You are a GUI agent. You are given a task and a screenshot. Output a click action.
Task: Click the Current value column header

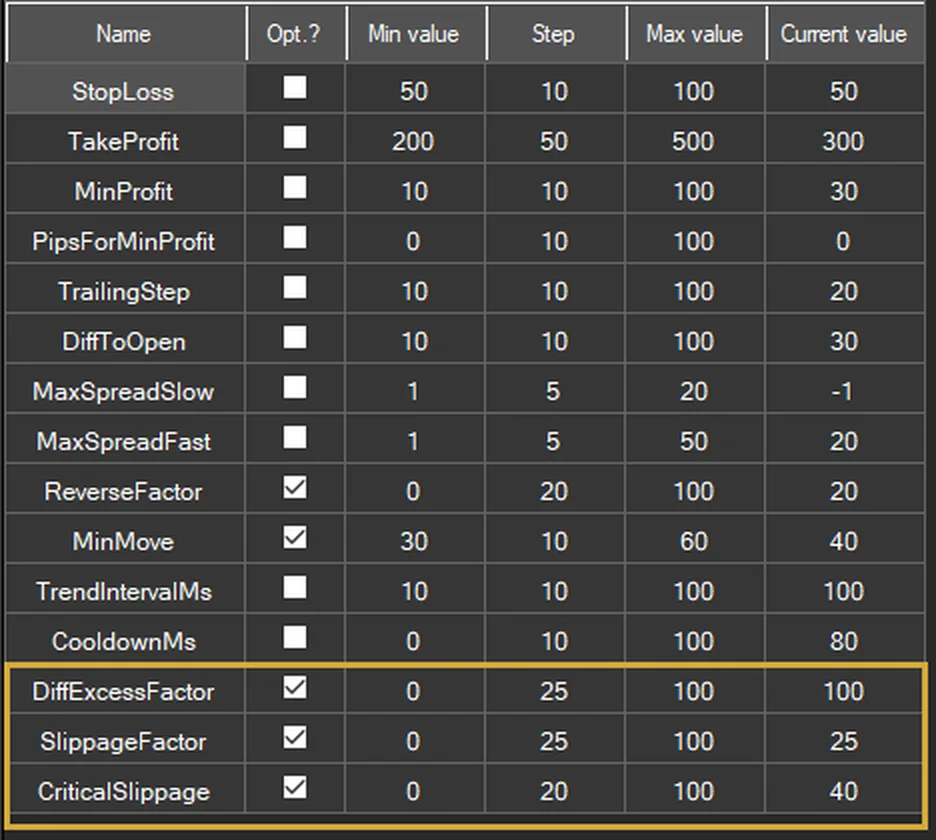tap(846, 33)
